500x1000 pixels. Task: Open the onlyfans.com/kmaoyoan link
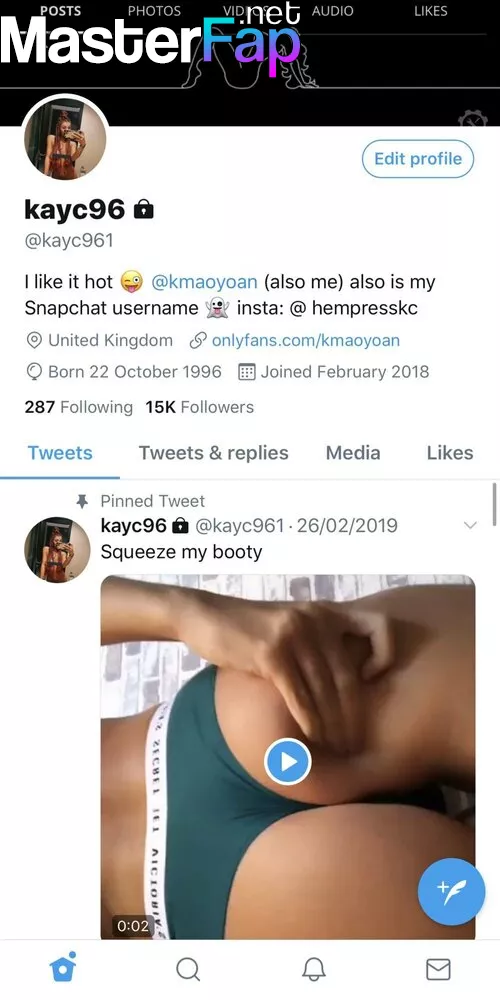point(305,341)
